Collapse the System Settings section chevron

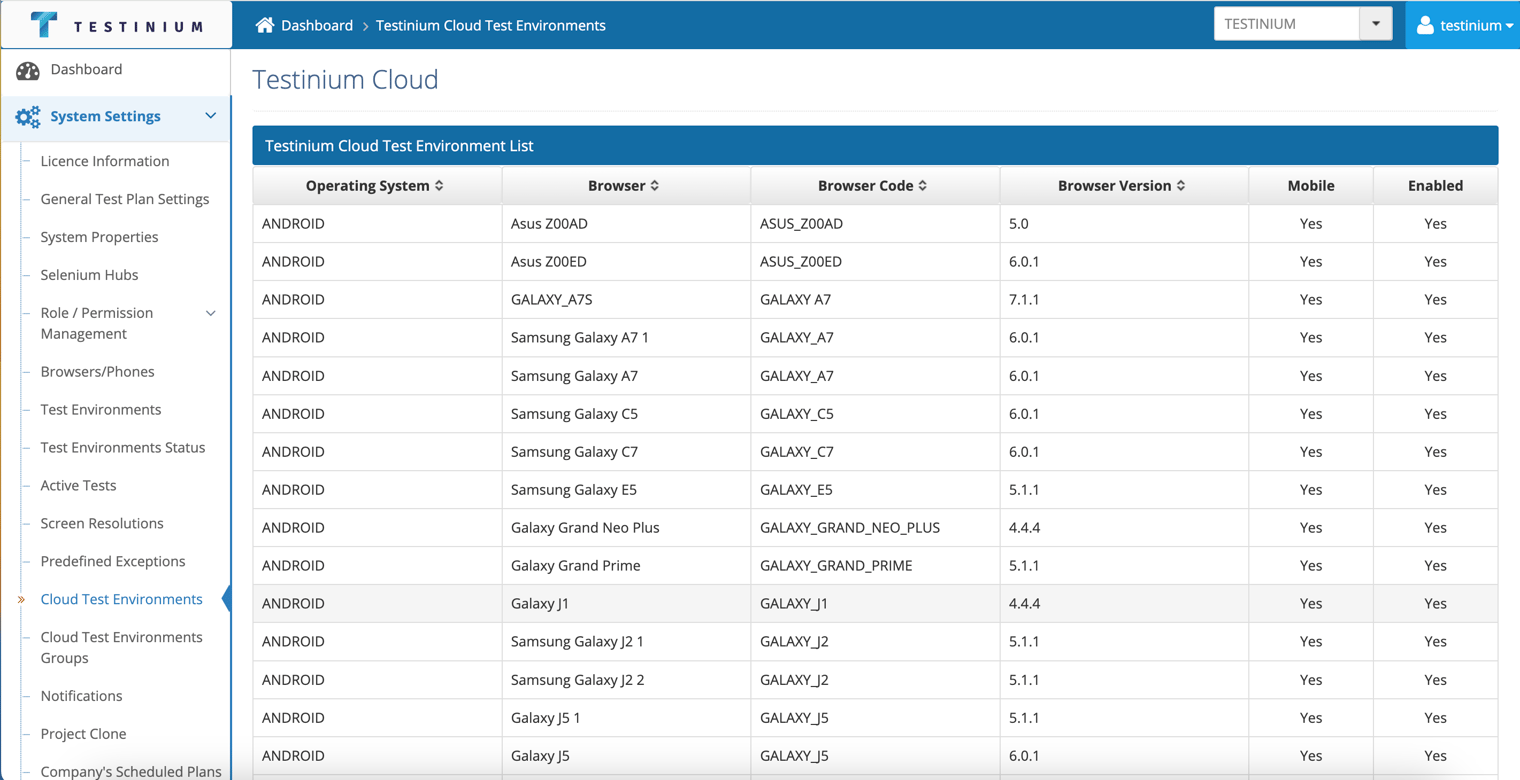211,116
